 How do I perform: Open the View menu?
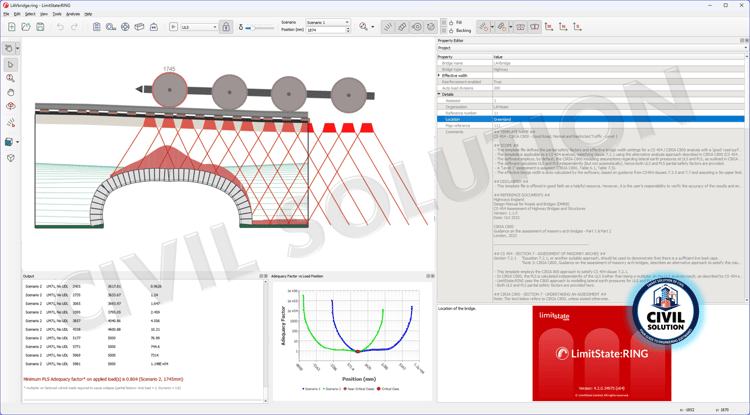[x=44, y=14]
